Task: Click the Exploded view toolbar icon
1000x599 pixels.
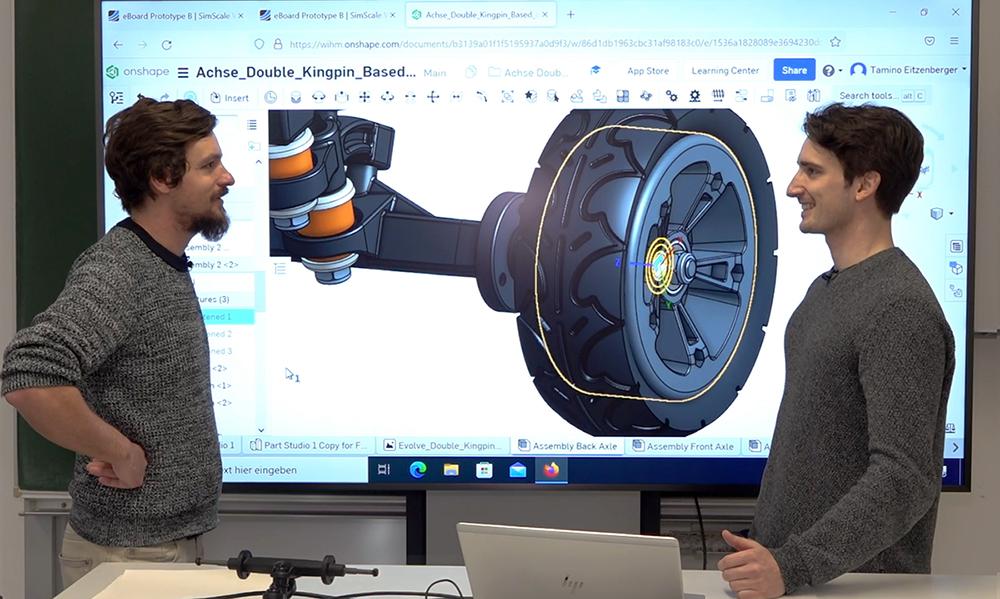Action: [x=812, y=98]
